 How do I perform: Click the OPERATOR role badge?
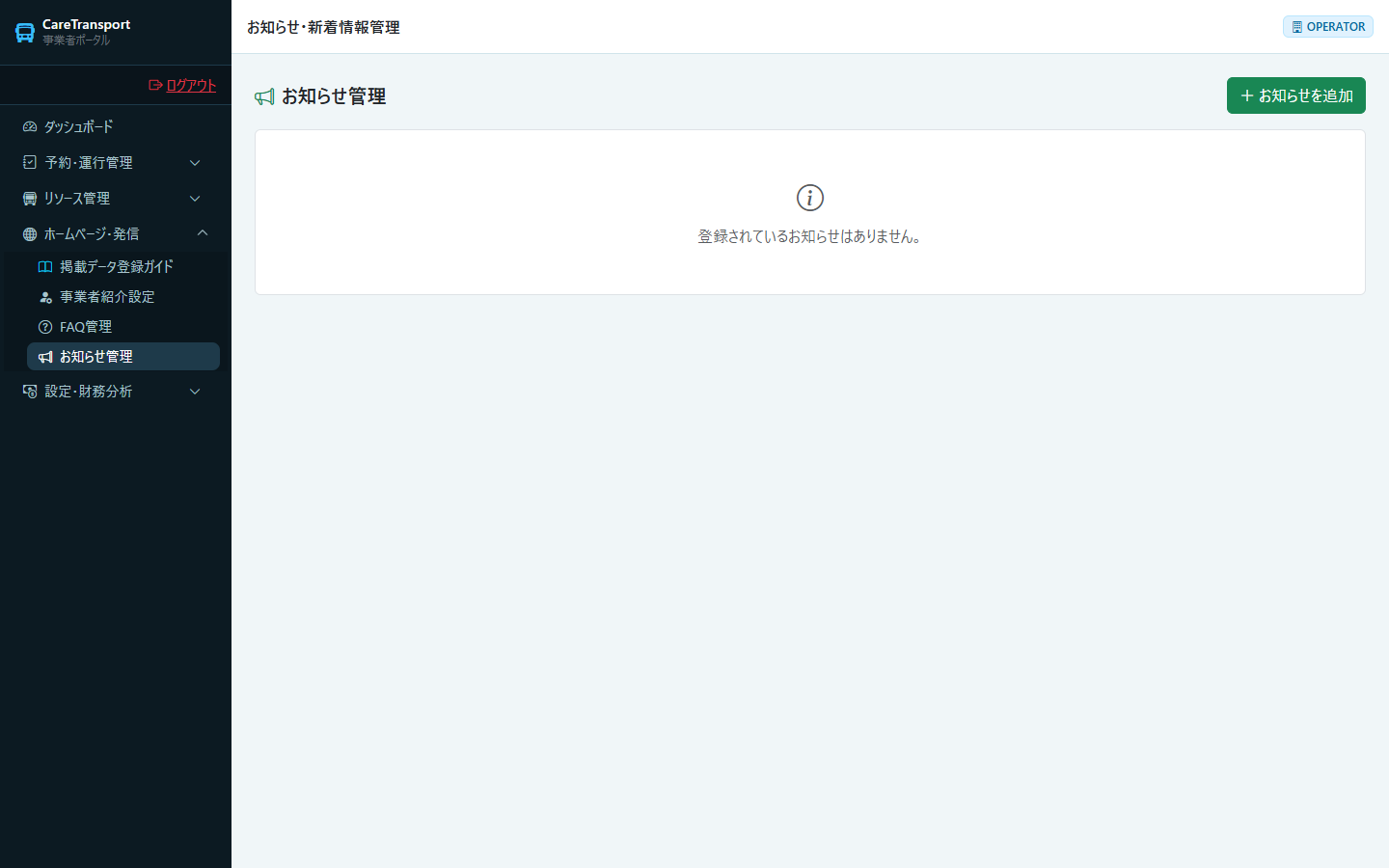tap(1328, 27)
